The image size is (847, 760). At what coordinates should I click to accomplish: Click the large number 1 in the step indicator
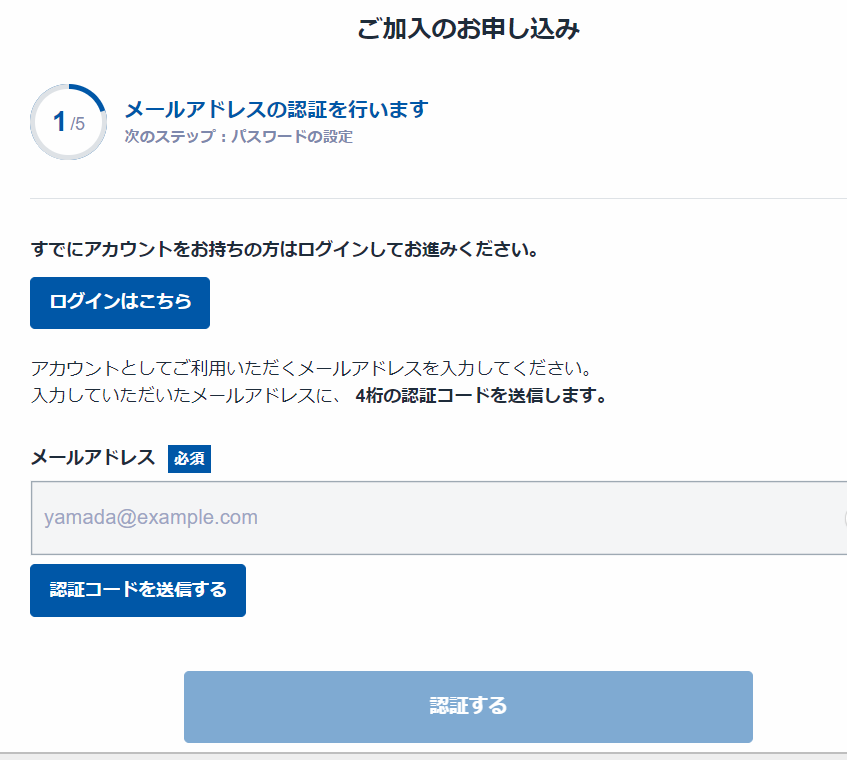coord(59,122)
